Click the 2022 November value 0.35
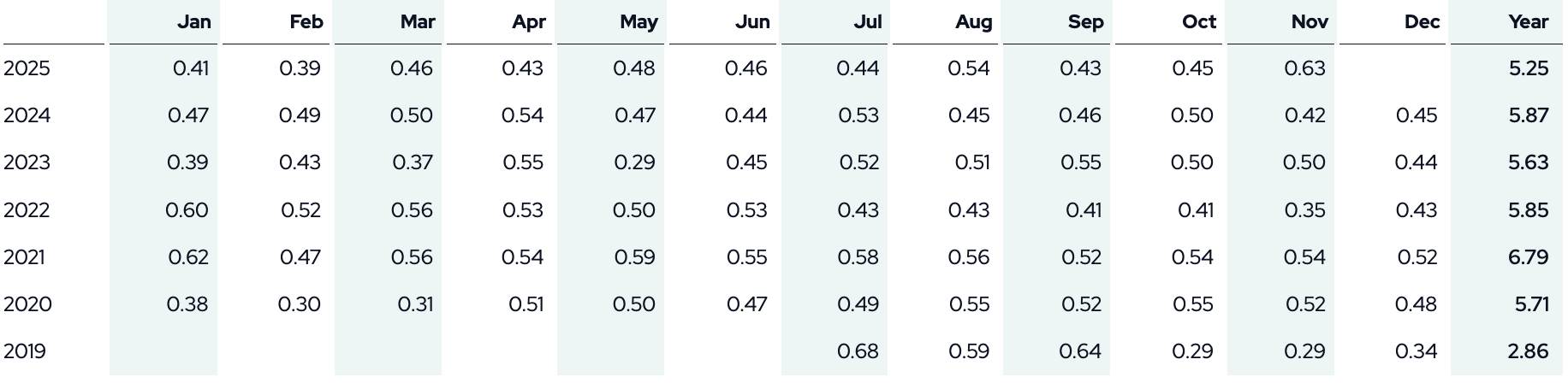 [x=1304, y=210]
